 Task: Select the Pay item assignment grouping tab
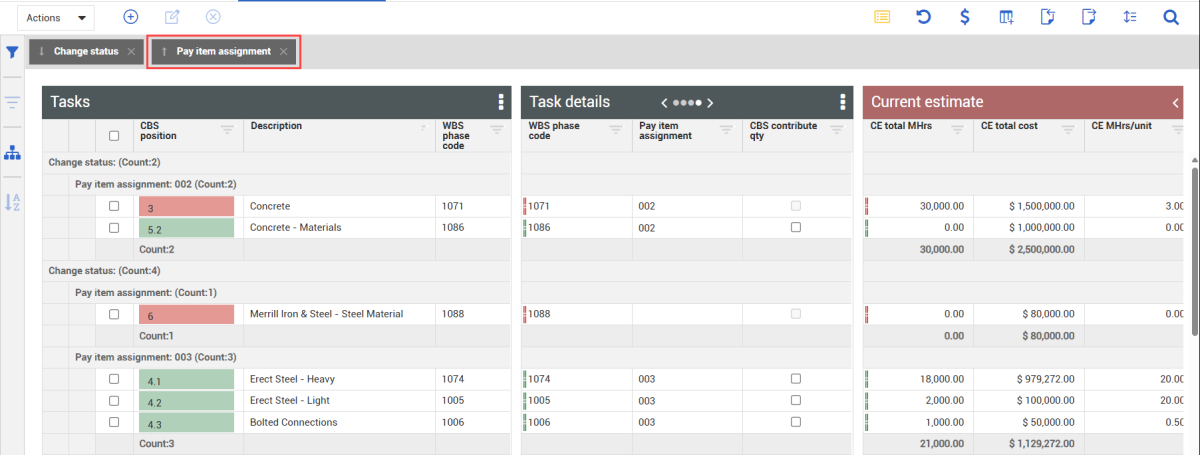pyautogui.click(x=223, y=52)
